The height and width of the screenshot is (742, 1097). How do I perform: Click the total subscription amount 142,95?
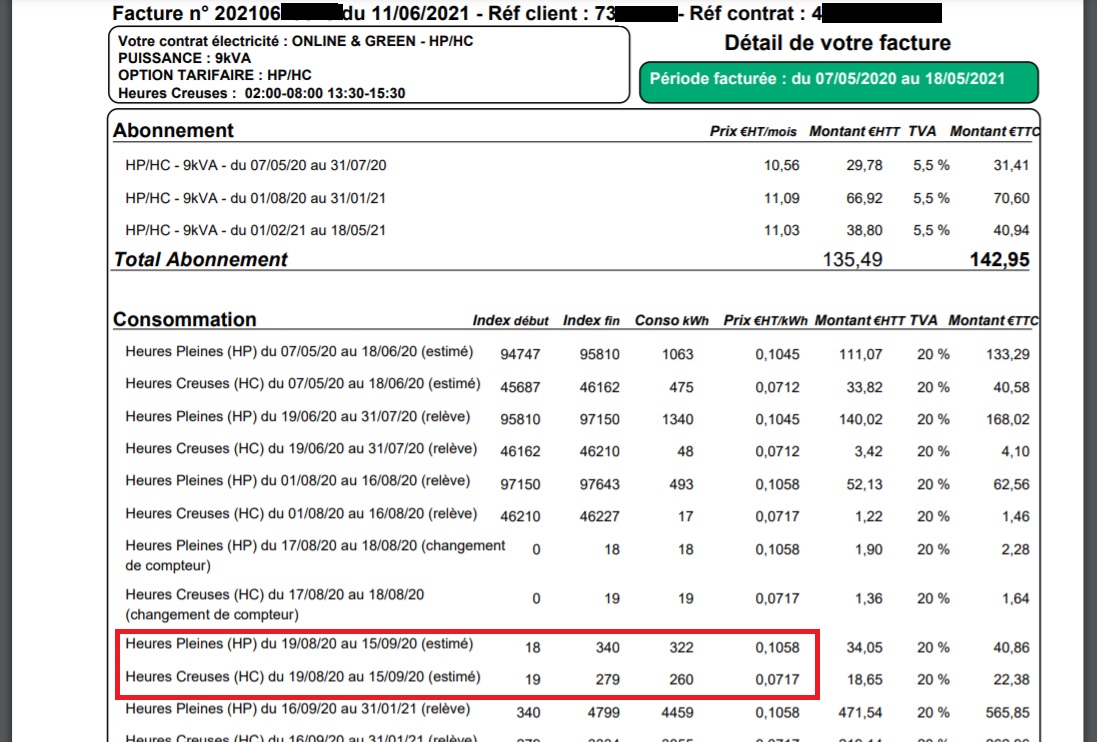(999, 260)
